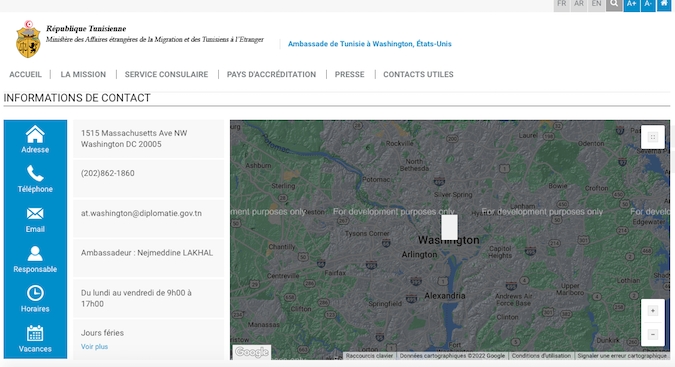Open the SERVICE CONSULAIRE menu
The image size is (675, 367).
pyautogui.click(x=166, y=74)
